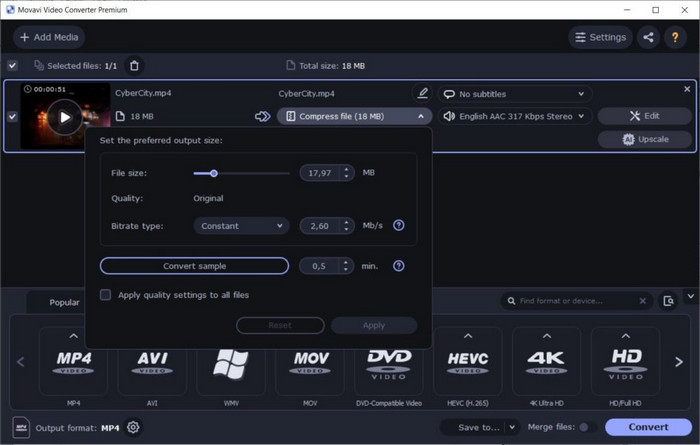Click the Convert button

pos(648,427)
